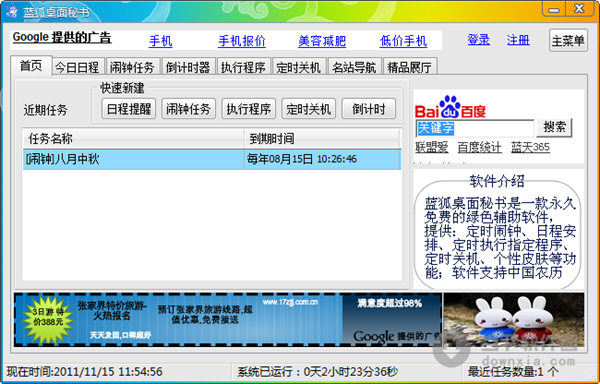This screenshot has height=384, width=600.
Task: Open the 蓝天365 link
Action: click(x=530, y=147)
